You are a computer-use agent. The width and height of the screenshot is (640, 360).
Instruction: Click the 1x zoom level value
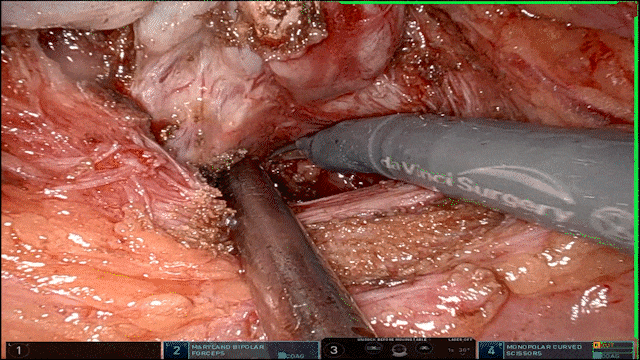point(451,350)
